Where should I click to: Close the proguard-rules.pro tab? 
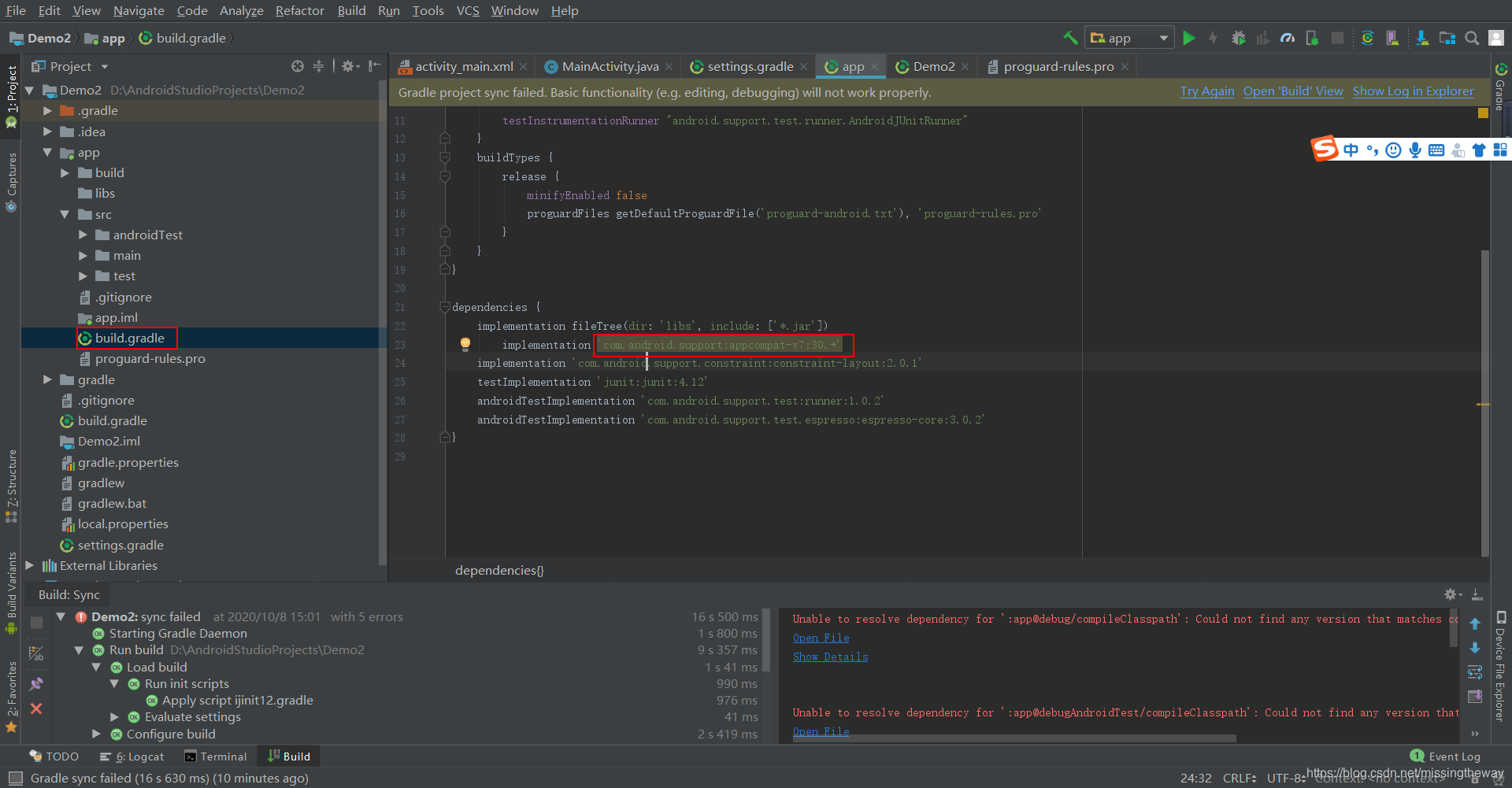click(1125, 67)
